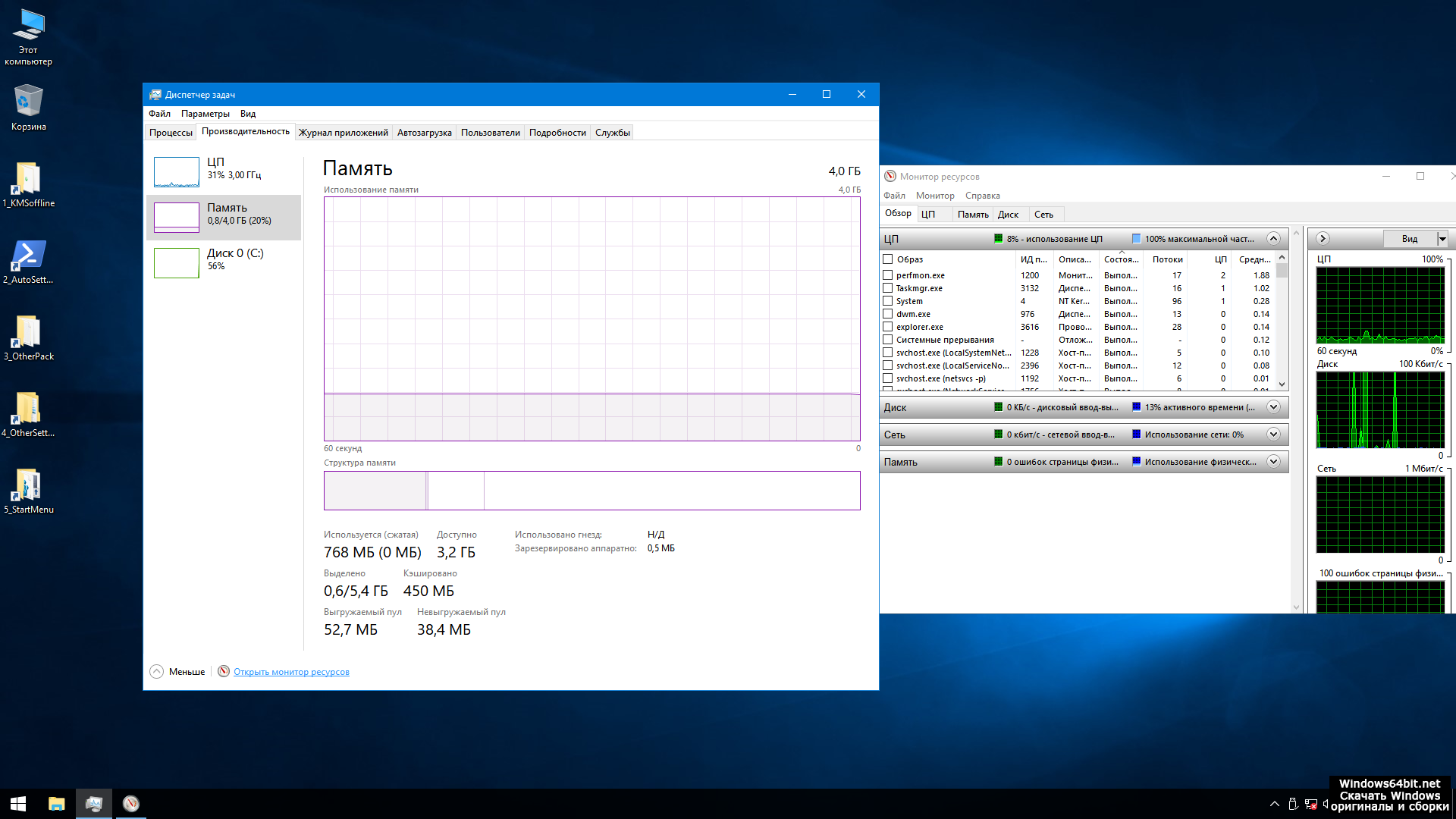Click the Task Manager taskbar icon

94,804
